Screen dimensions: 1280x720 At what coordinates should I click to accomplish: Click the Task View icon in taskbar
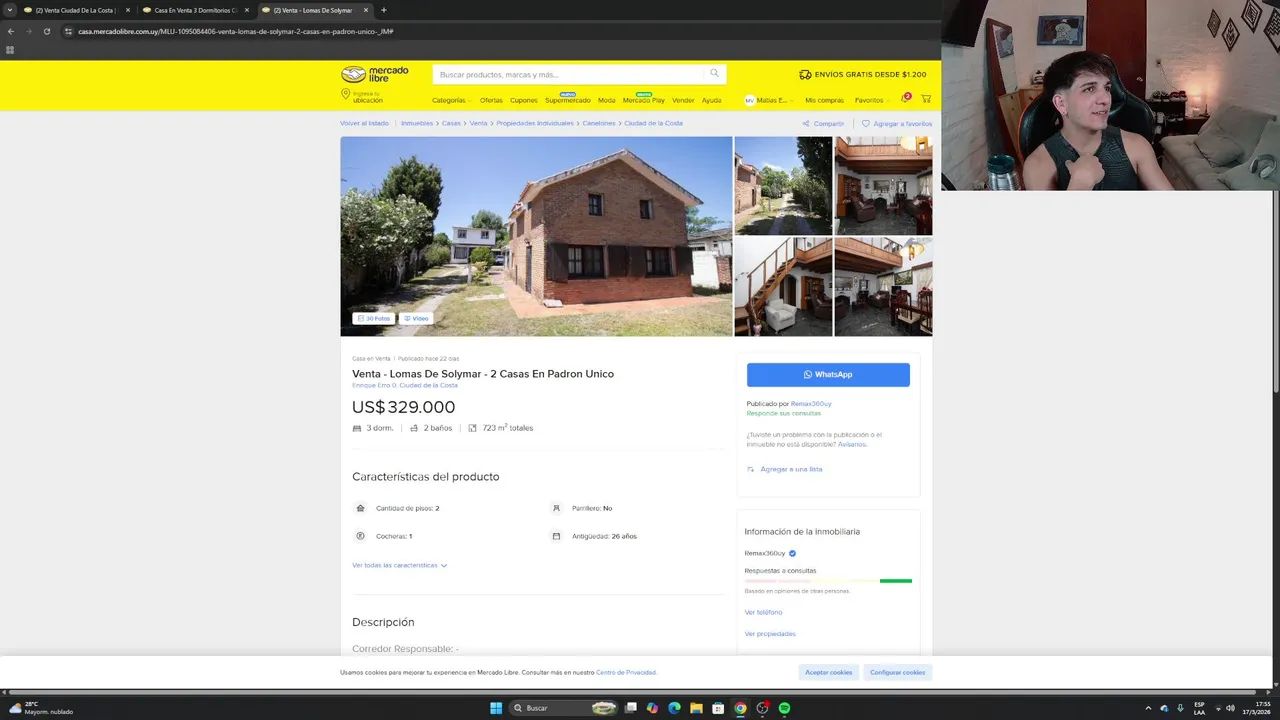coord(630,708)
